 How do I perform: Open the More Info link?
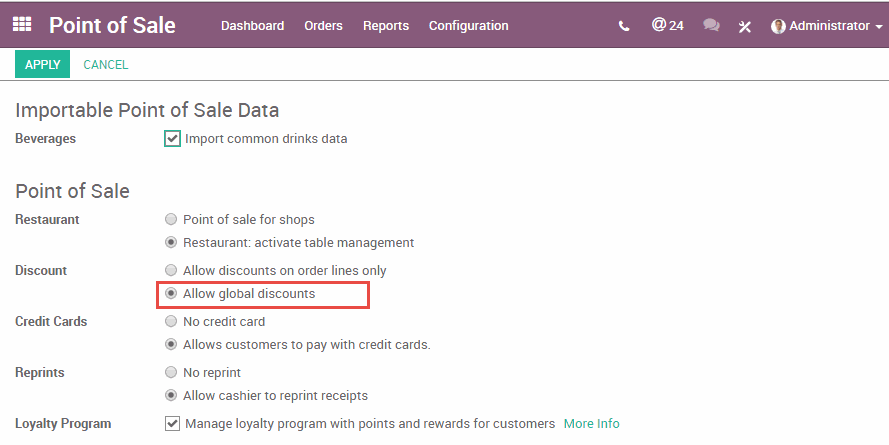coord(591,424)
